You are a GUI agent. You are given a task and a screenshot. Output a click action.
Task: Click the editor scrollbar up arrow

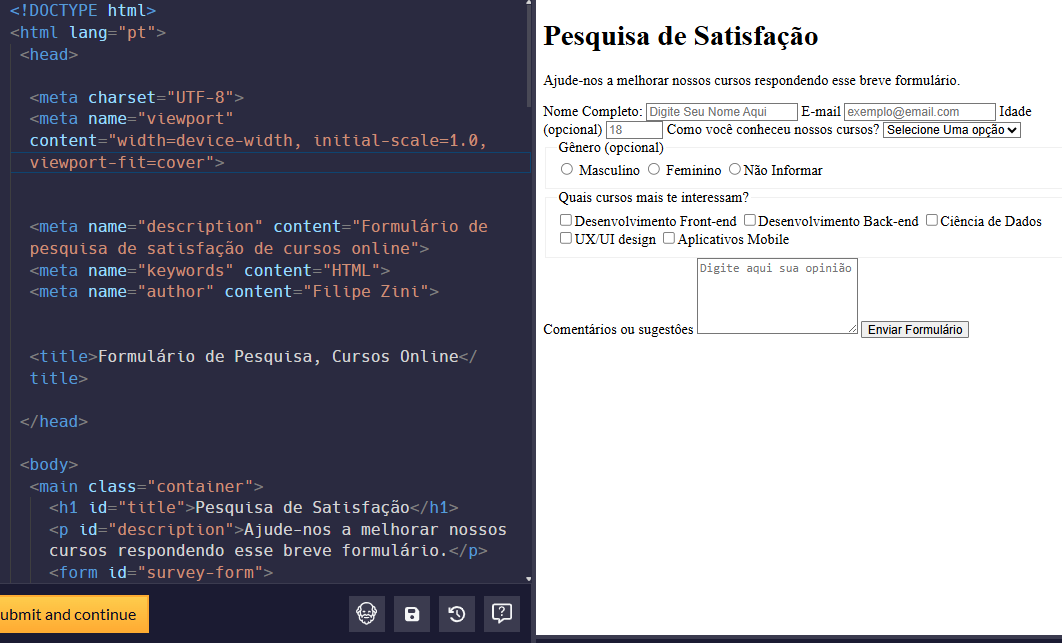(x=529, y=3)
